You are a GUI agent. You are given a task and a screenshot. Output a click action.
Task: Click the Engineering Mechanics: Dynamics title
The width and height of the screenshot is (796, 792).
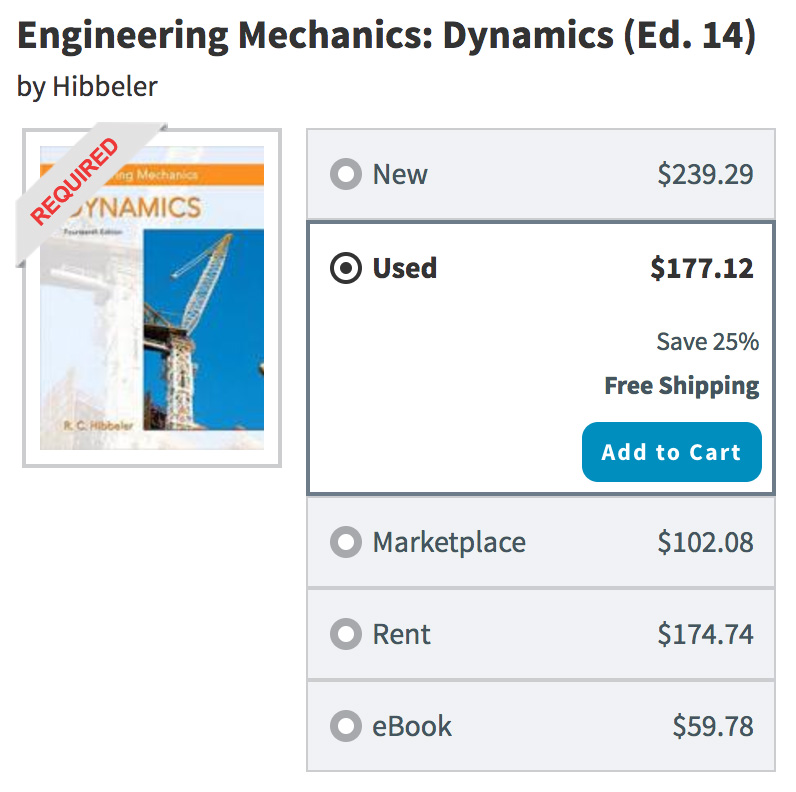tap(386, 37)
